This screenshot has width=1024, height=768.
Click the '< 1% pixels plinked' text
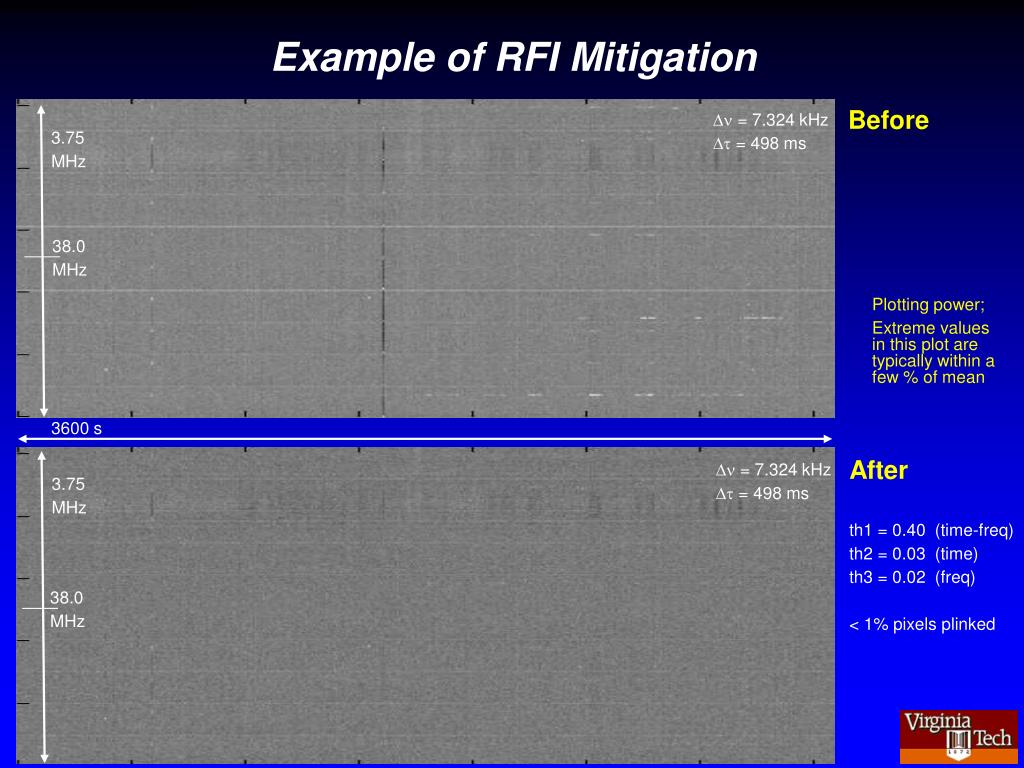922,625
